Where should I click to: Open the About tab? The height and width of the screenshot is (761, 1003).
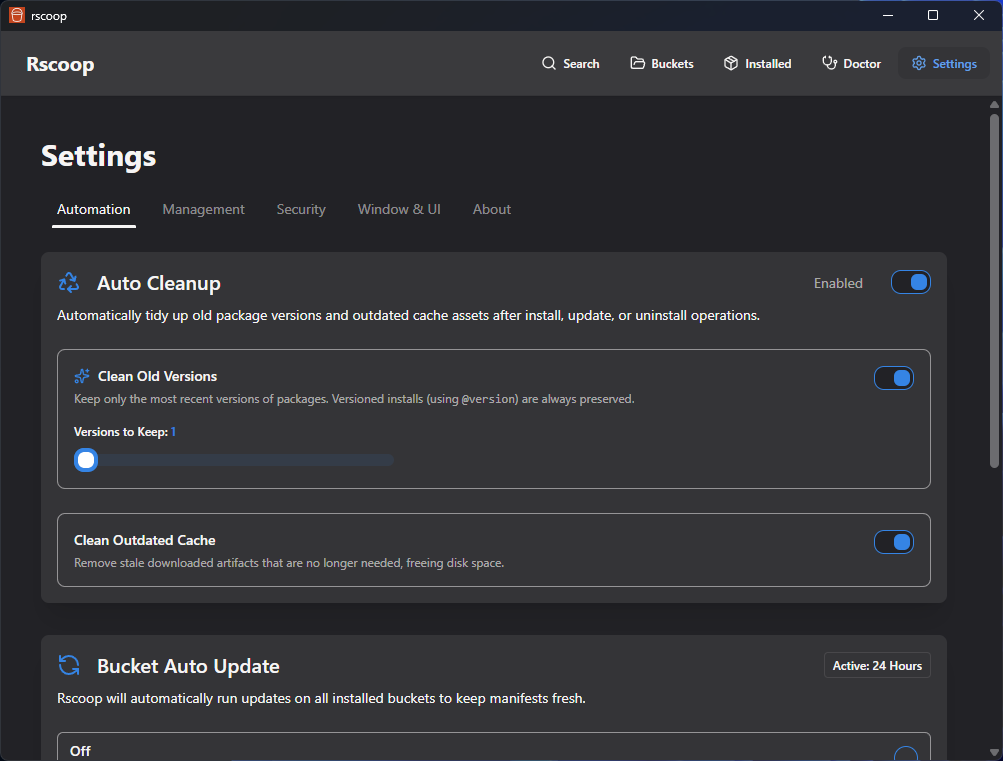point(491,209)
